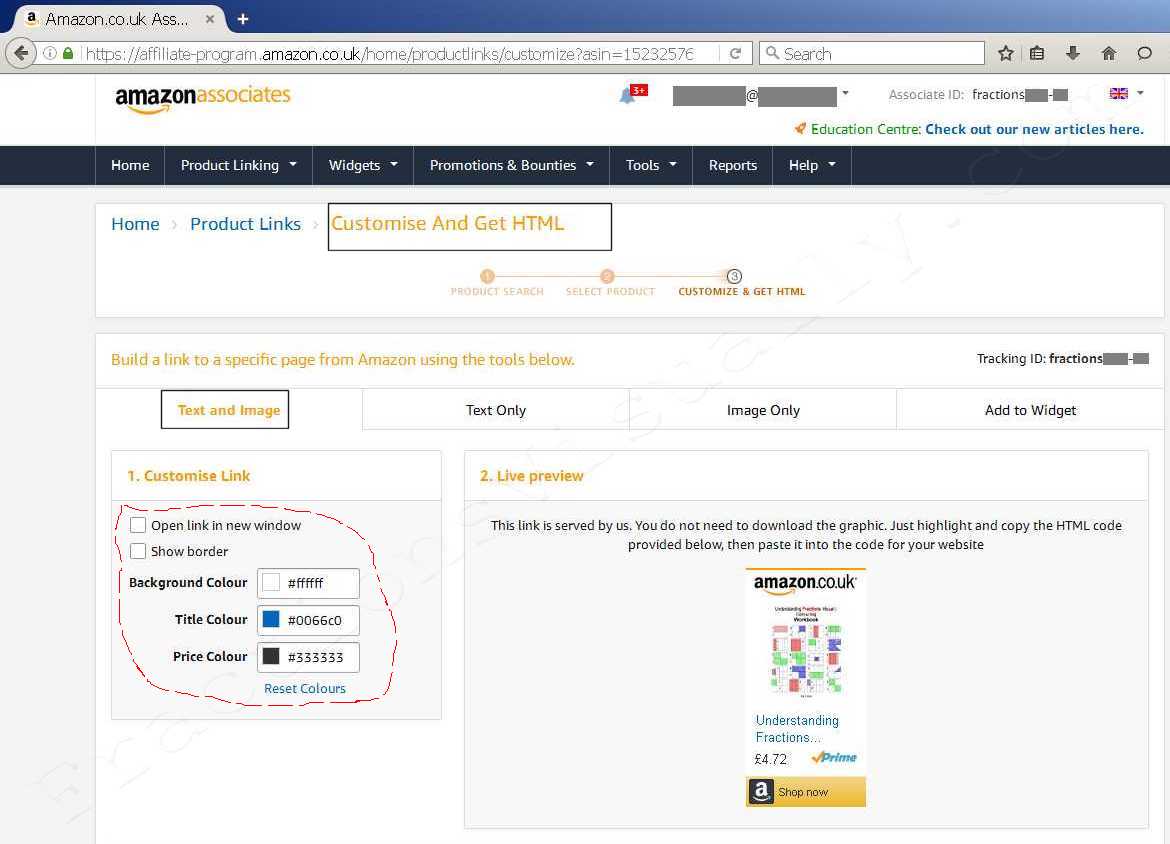Viewport: 1170px width, 844px height.
Task: Open notifications bell icon
Action: click(x=628, y=96)
